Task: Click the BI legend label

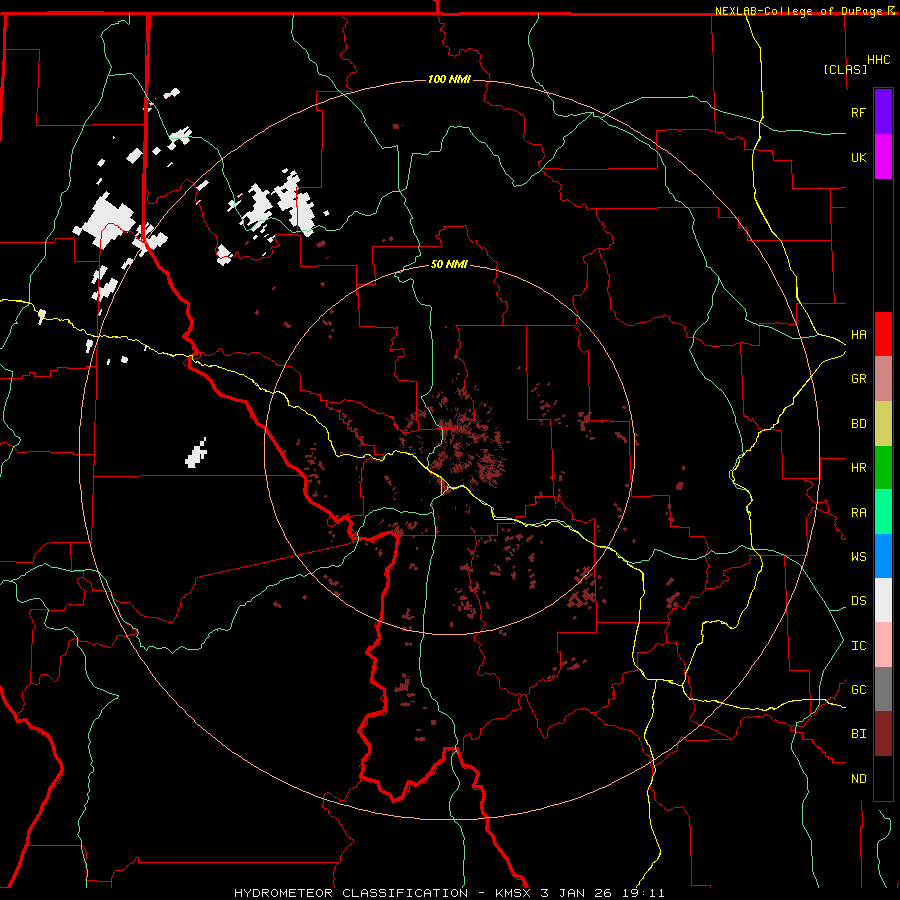Action: click(x=858, y=734)
